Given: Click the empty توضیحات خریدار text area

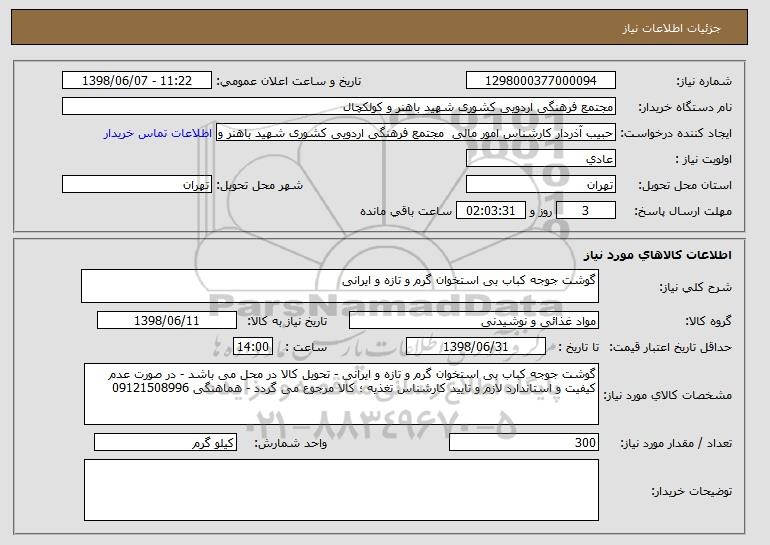Looking at the screenshot, I should [x=341, y=490].
